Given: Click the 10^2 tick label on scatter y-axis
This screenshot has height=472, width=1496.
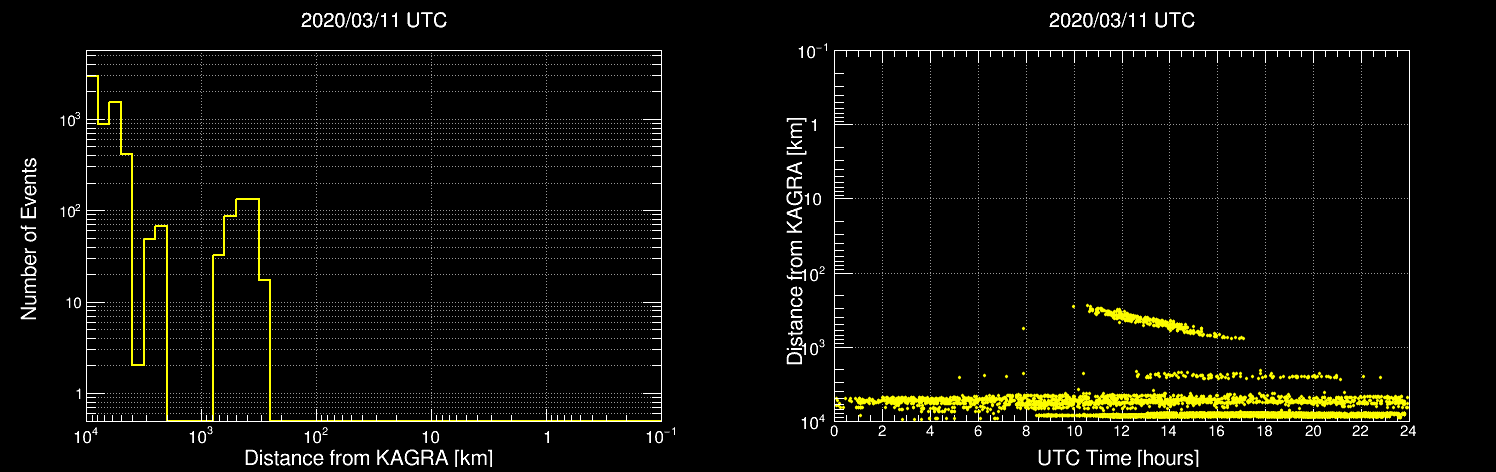Looking at the screenshot, I should (x=816, y=273).
